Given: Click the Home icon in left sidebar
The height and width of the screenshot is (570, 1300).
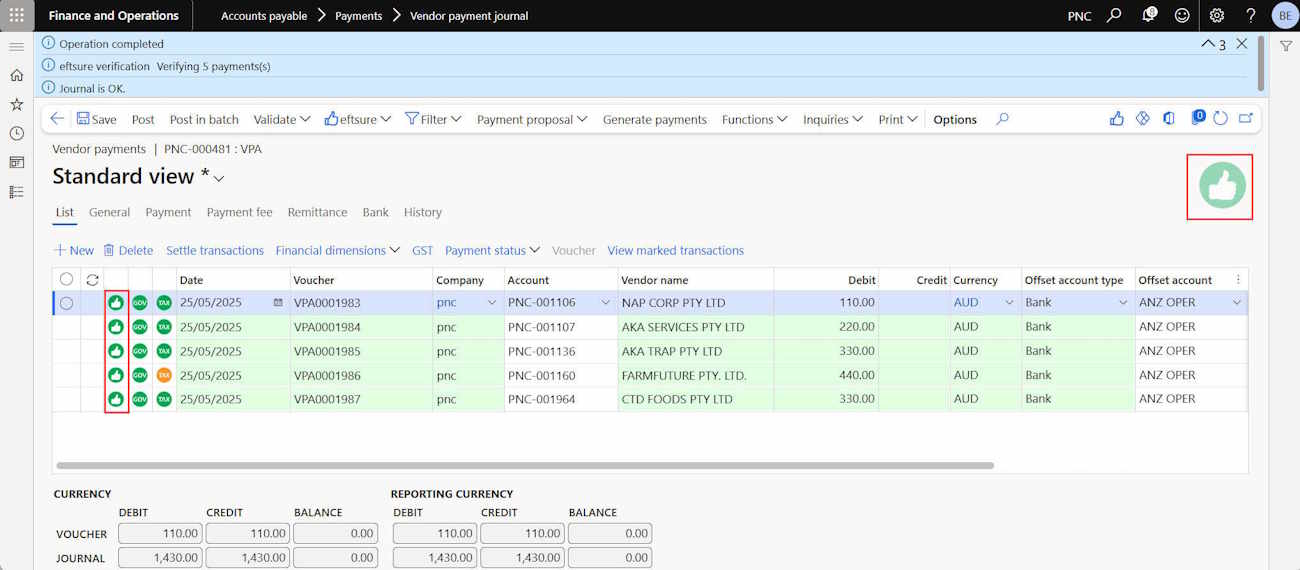Looking at the screenshot, I should [x=16, y=75].
